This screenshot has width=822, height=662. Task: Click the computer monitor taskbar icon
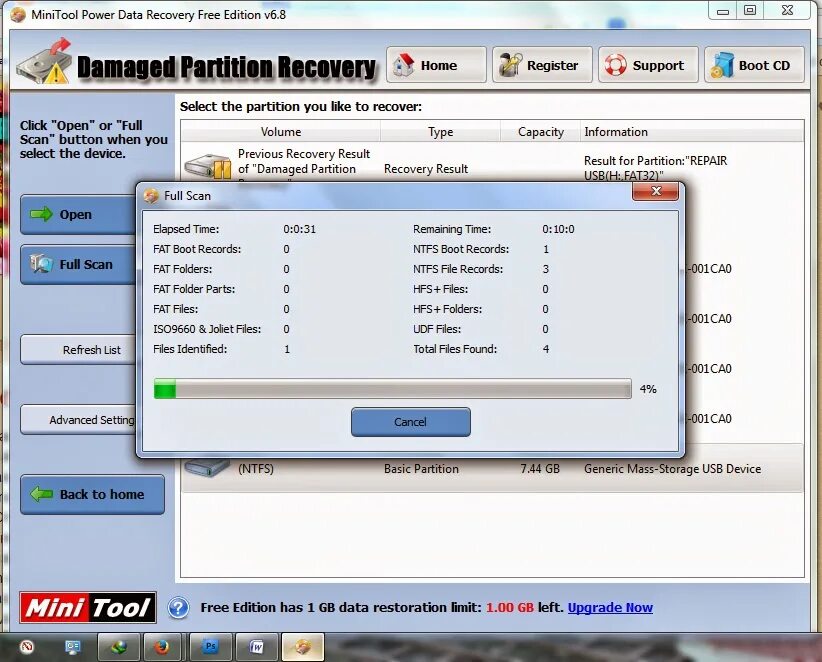(x=72, y=647)
